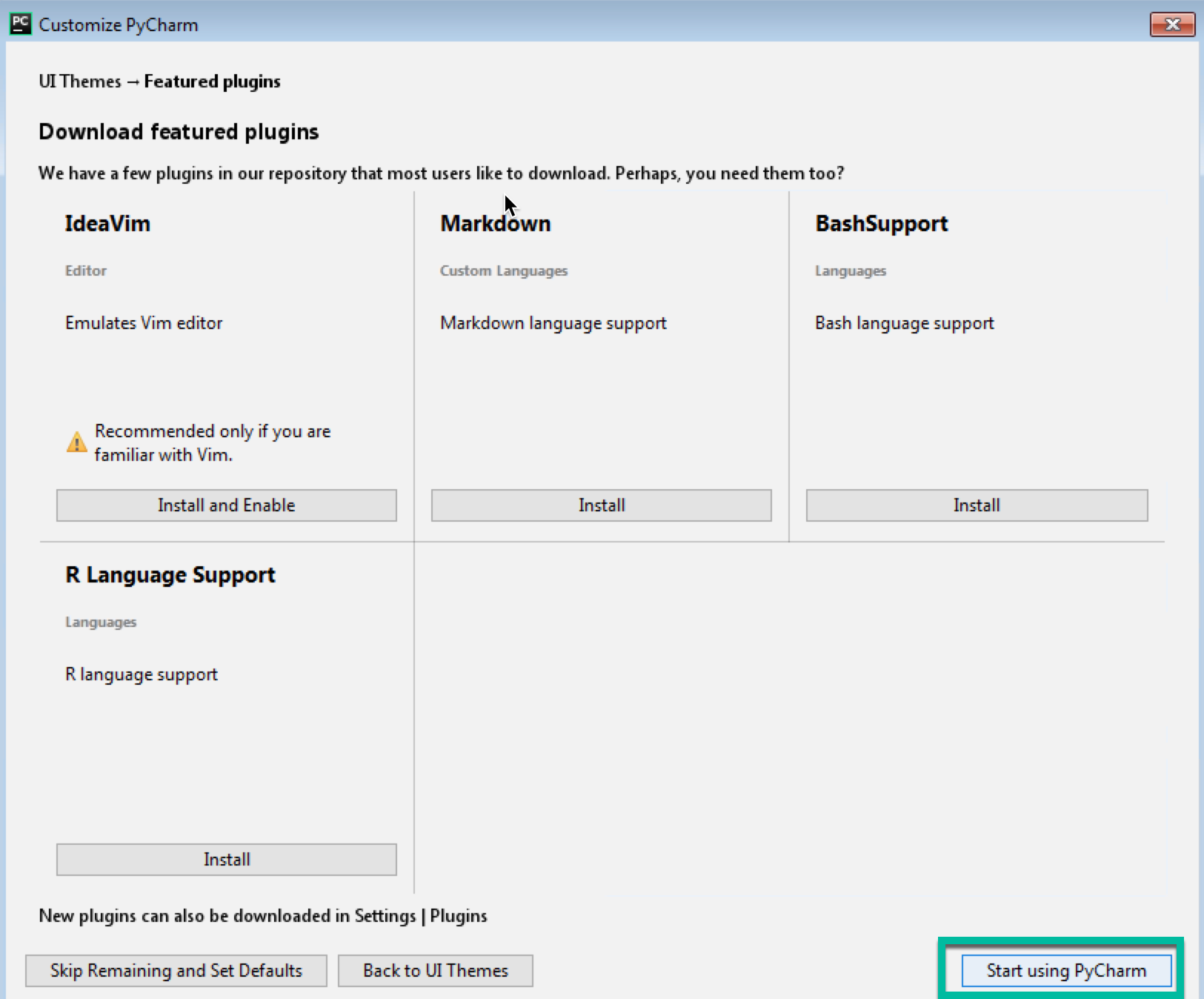
Task: Click the 'Languages' label under BashSupport
Action: (851, 271)
